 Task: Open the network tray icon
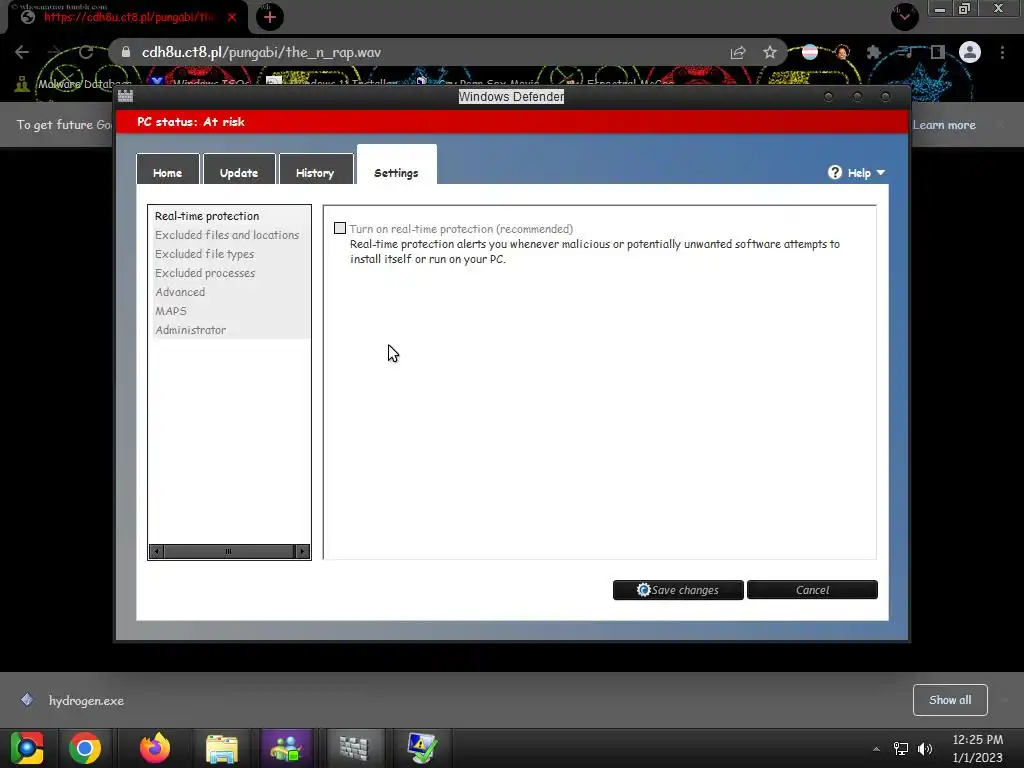901,749
